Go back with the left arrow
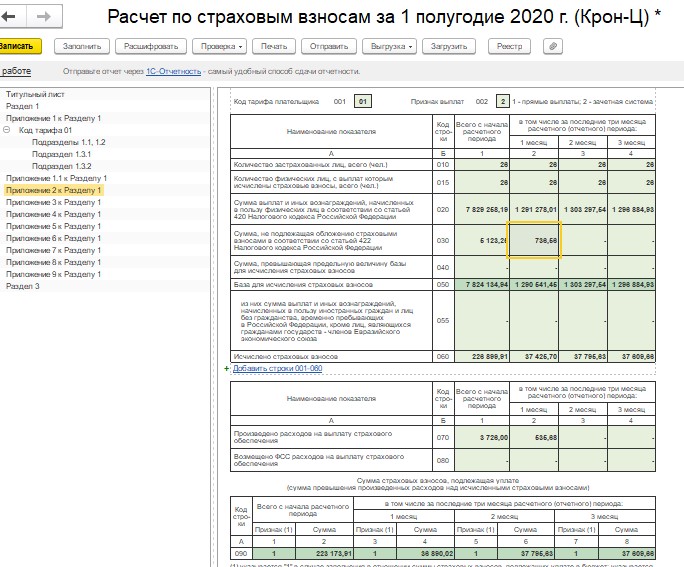684x567 pixels. 10,17
